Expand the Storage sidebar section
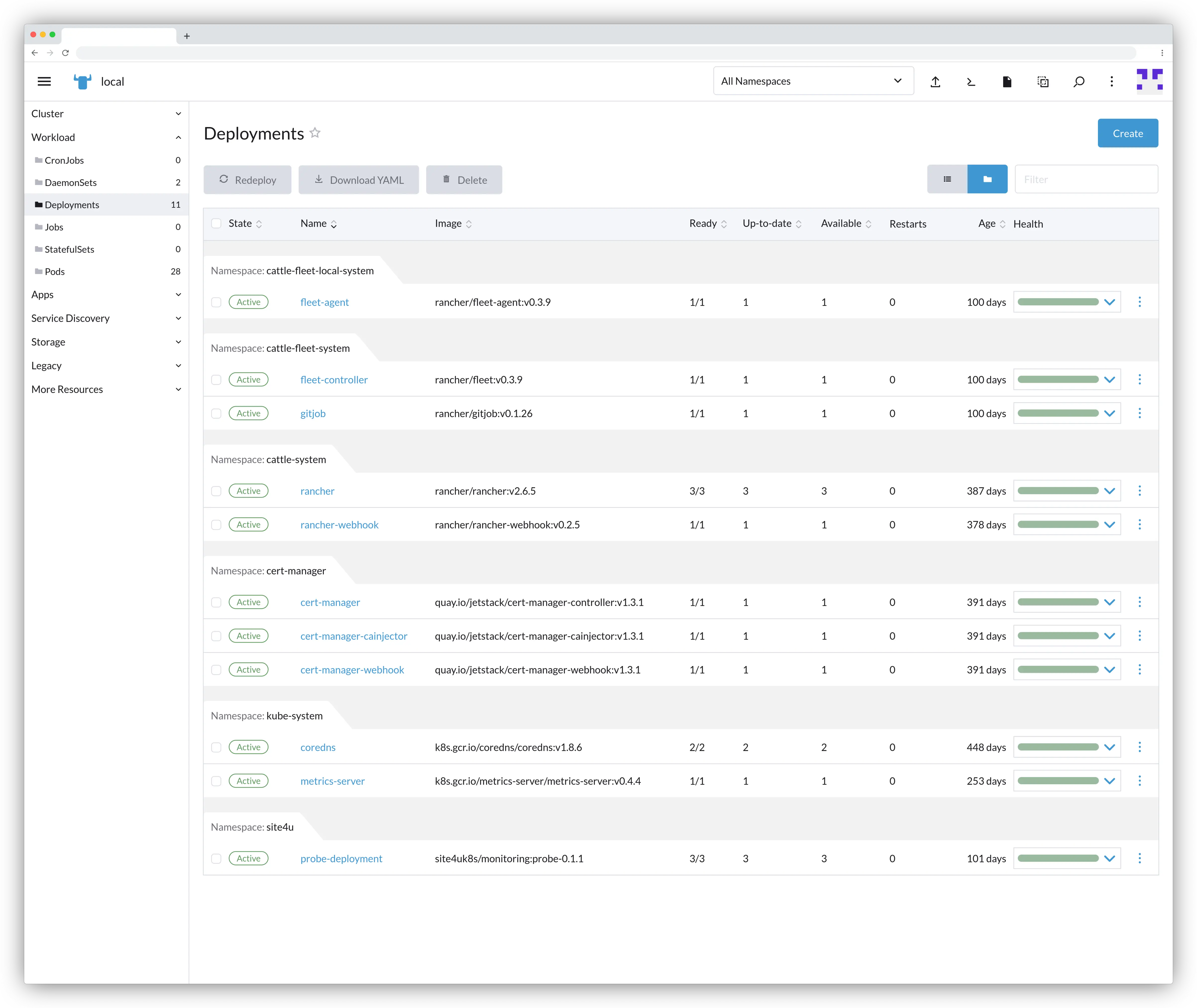 click(x=106, y=342)
